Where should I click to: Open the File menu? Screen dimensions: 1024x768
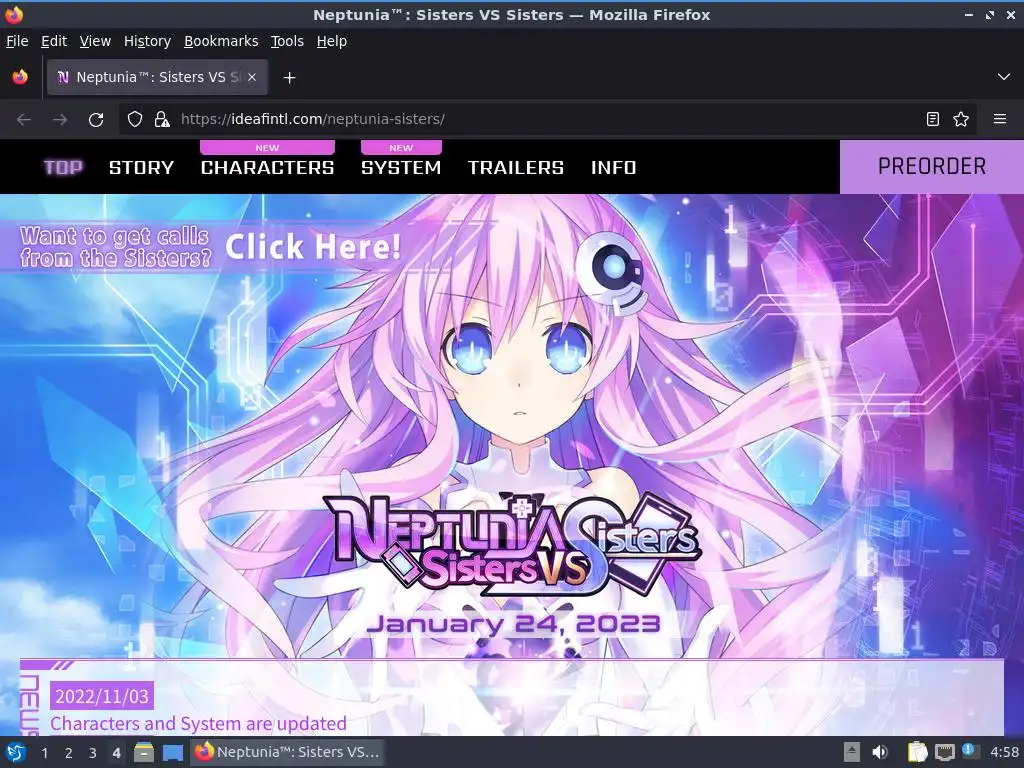(x=17, y=41)
